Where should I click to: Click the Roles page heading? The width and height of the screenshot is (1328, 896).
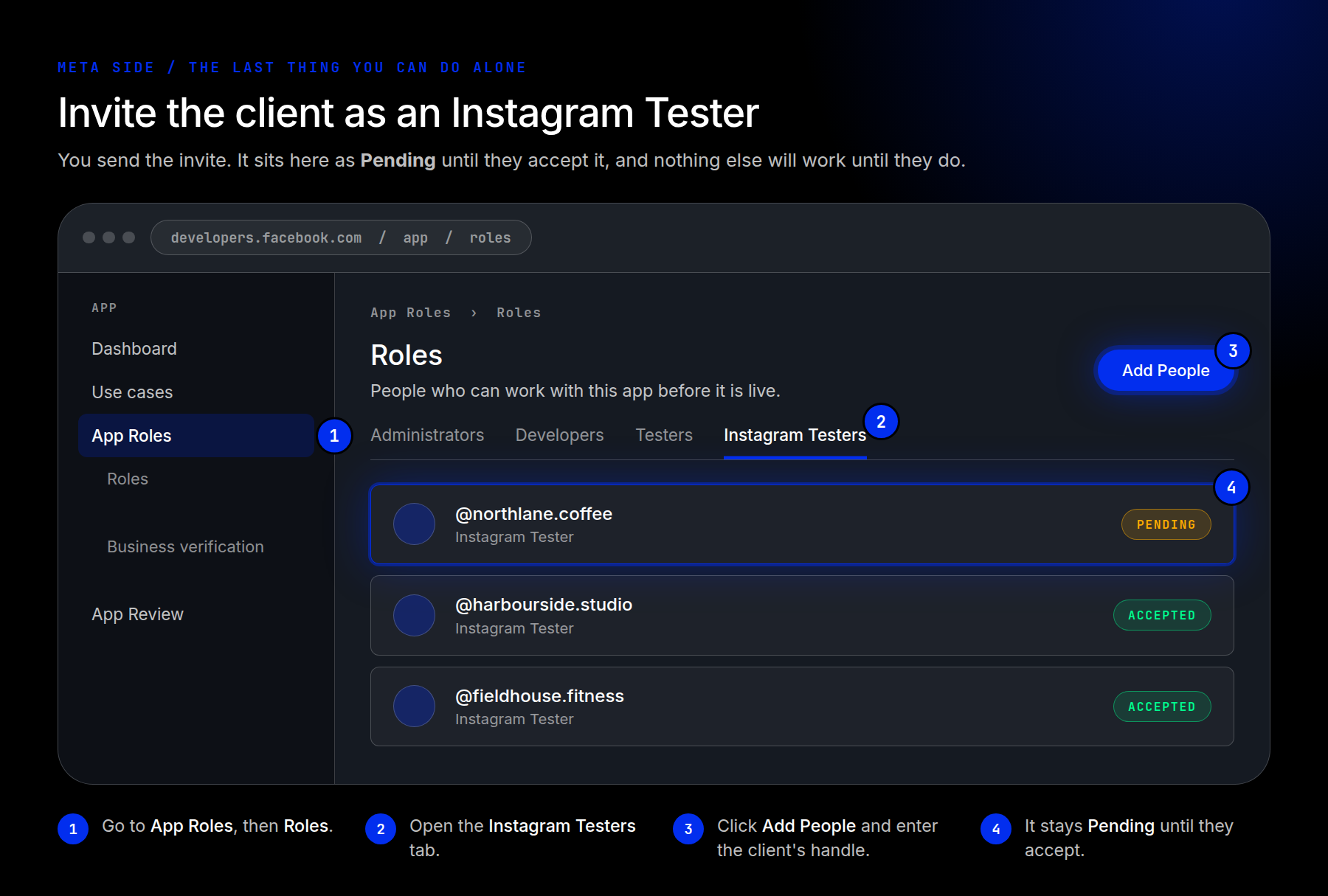(407, 355)
